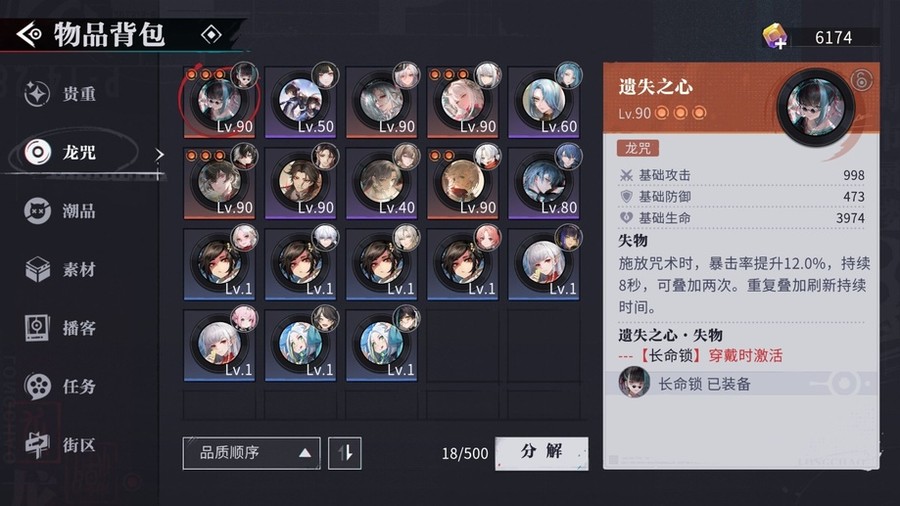Pick the Lv.80 dark-blue-haired curse item

[x=544, y=182]
